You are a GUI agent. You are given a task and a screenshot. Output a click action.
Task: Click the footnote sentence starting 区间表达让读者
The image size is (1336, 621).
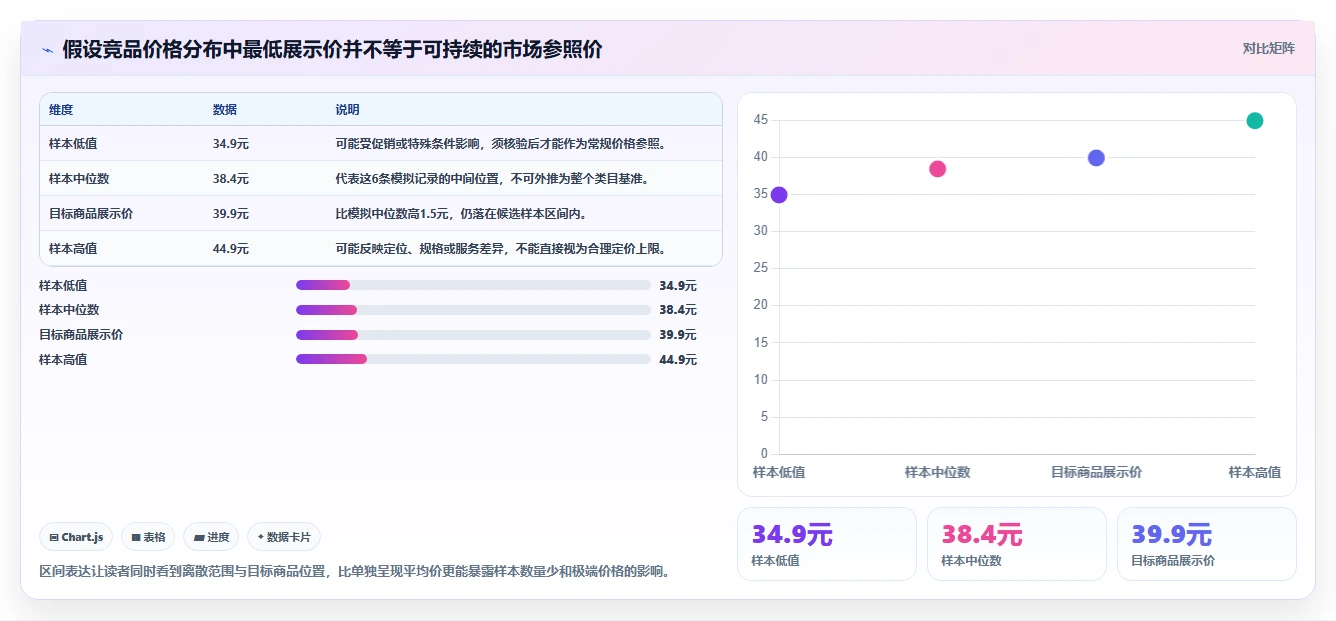[354, 572]
